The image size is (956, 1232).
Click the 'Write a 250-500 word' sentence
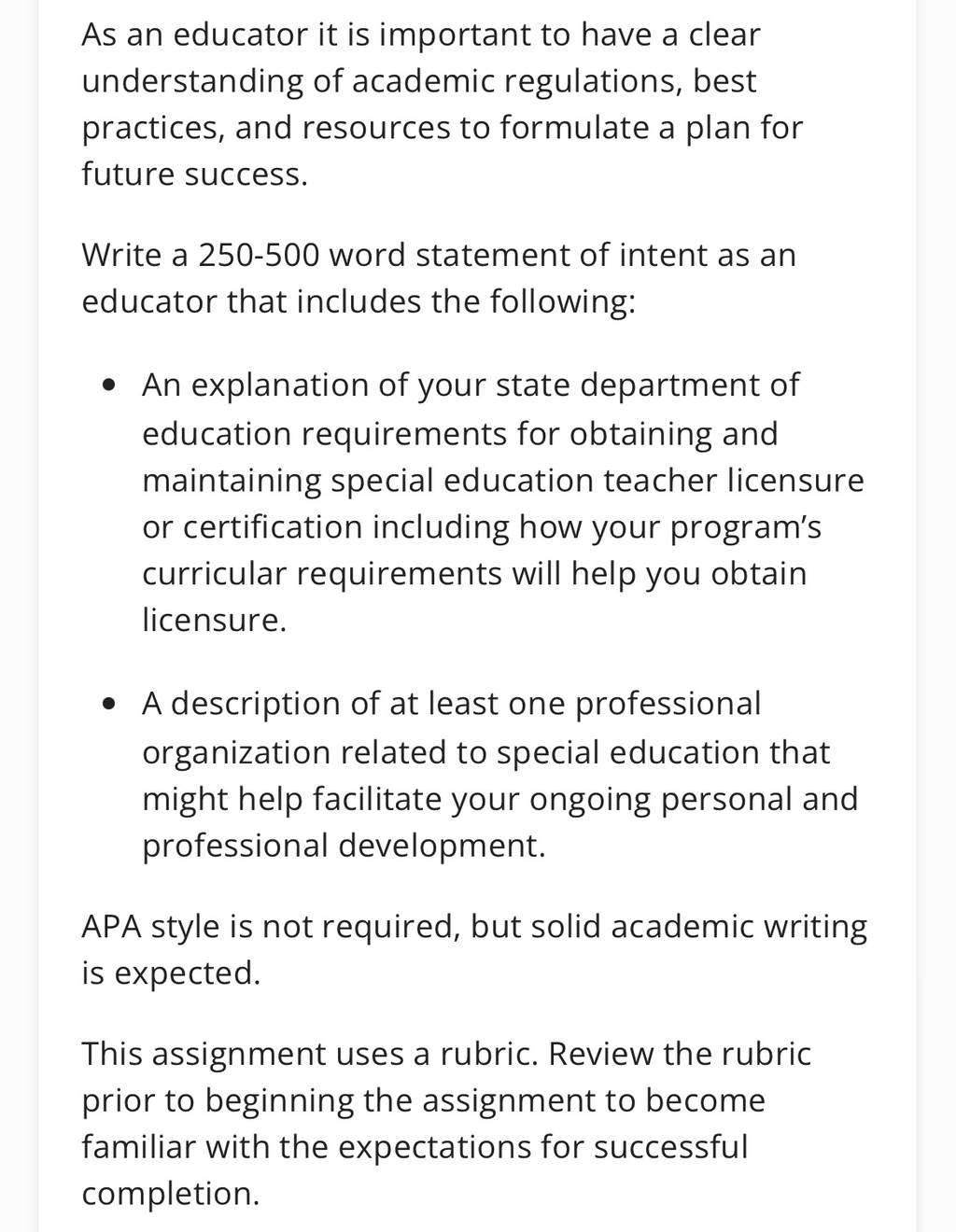pos(439,278)
